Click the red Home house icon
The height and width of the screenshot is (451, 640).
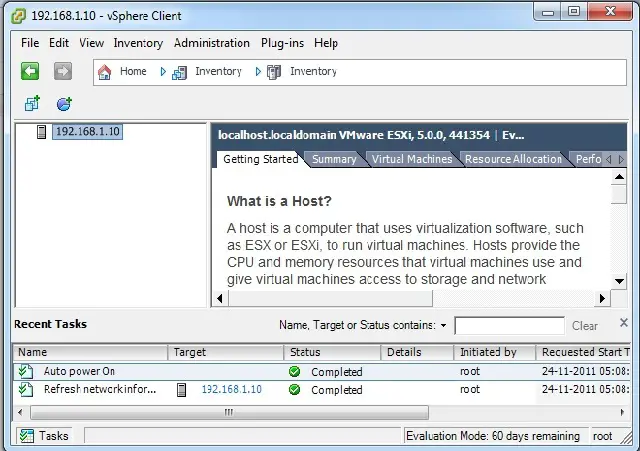coord(104,72)
